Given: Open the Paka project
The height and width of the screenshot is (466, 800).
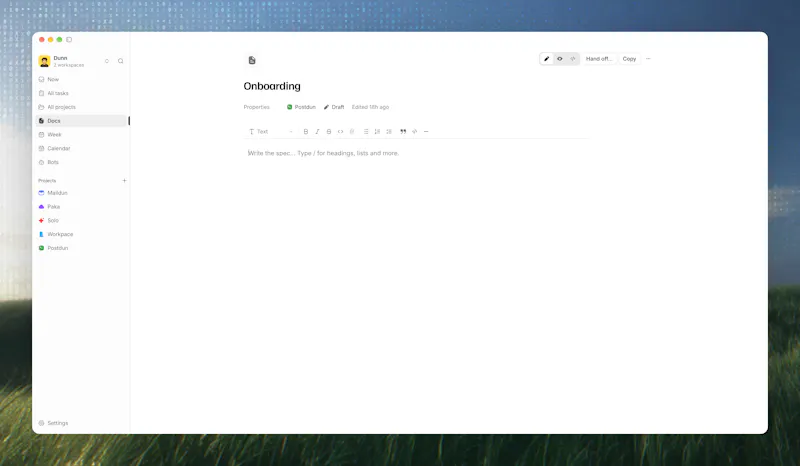Looking at the screenshot, I should 81,206.
